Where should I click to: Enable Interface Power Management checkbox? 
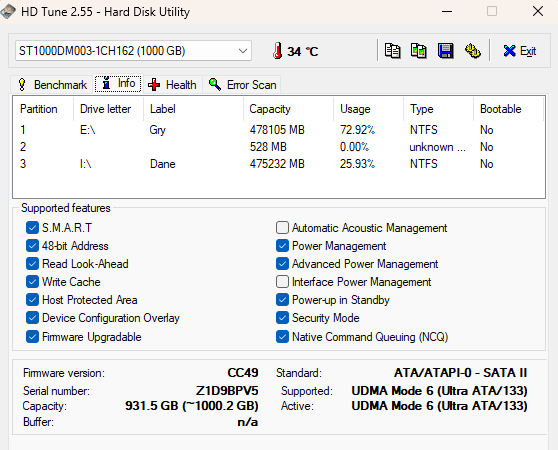[x=282, y=282]
